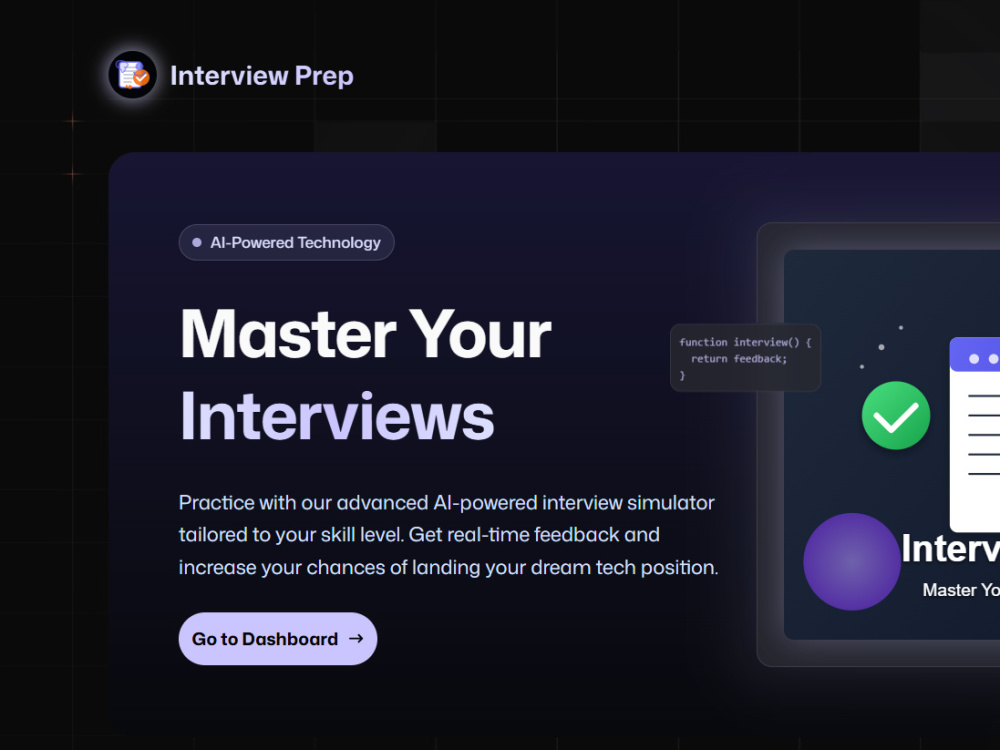Click the function interview() code snippet card
This screenshot has height=750, width=1000.
click(x=745, y=358)
